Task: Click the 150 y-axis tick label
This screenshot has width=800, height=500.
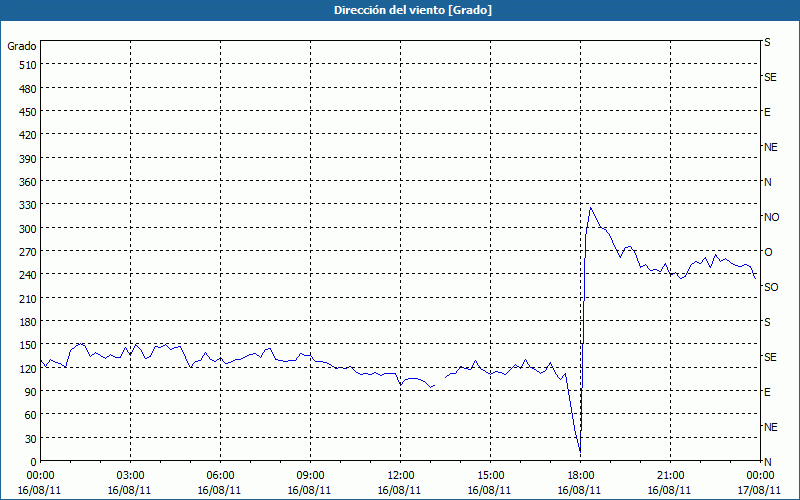Action: click(29, 345)
